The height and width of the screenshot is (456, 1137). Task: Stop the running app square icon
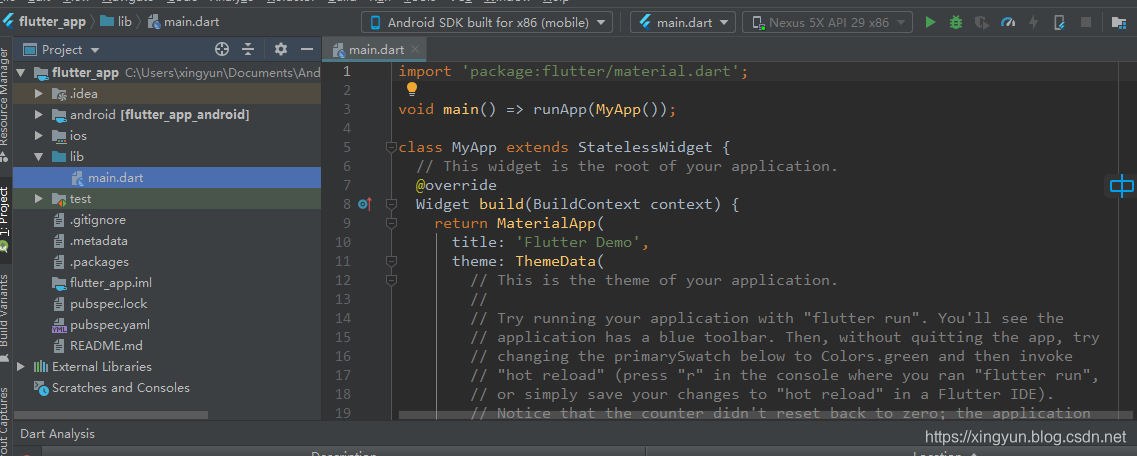click(x=1086, y=22)
